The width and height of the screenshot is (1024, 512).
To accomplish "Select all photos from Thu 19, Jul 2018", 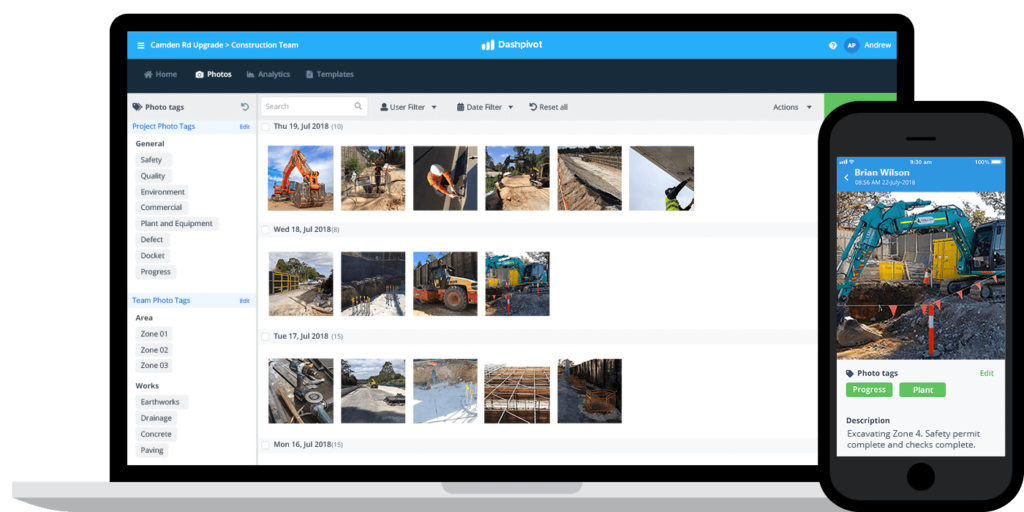I will [266, 127].
